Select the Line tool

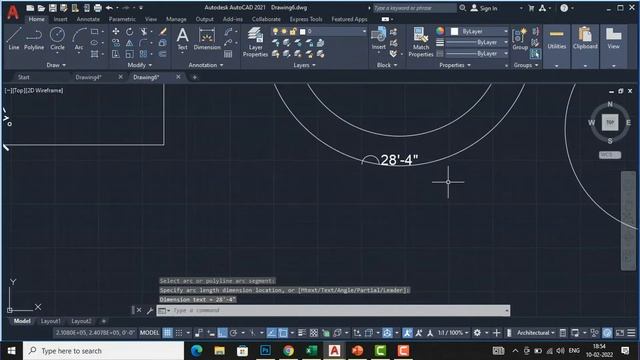point(13,39)
